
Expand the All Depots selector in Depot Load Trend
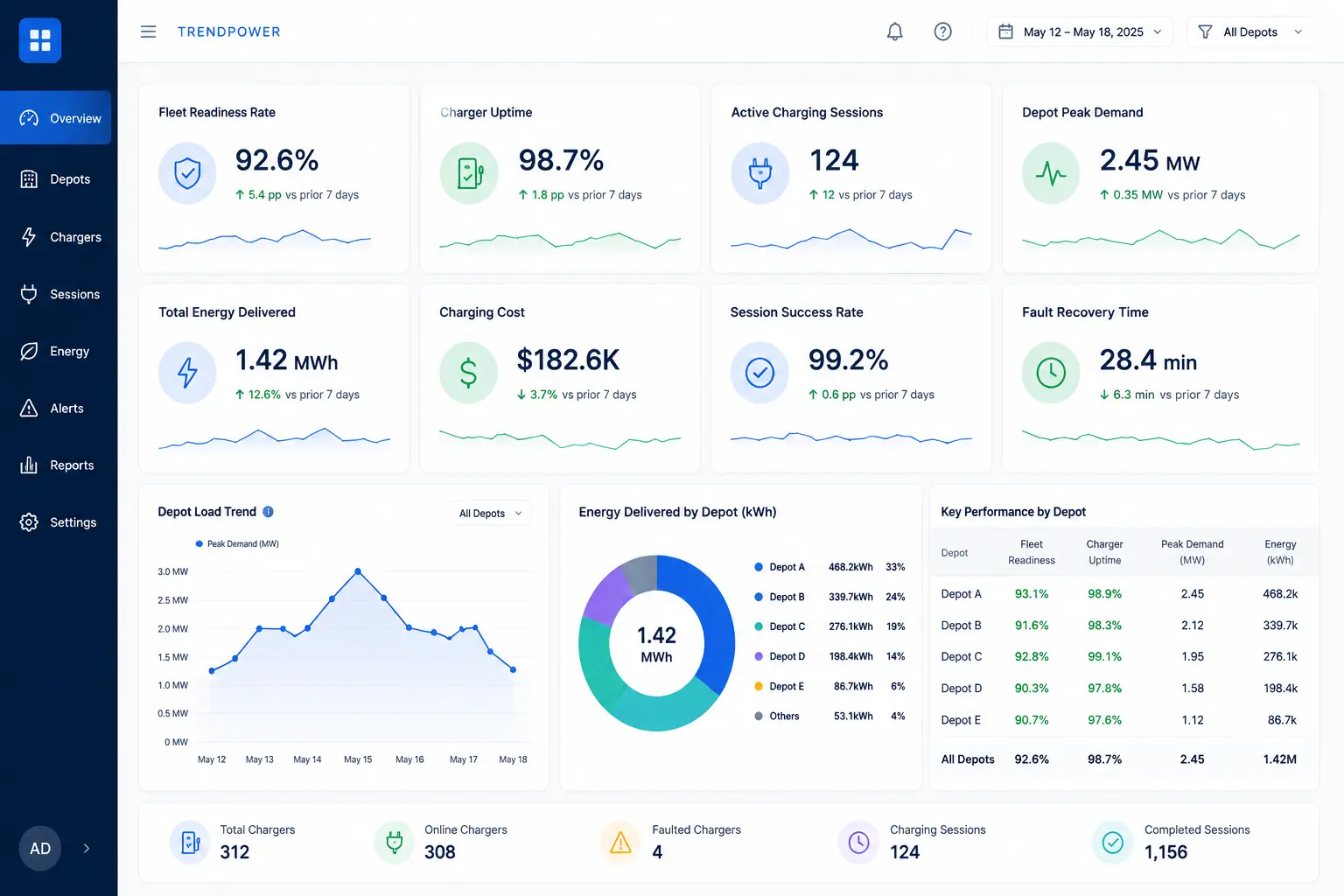pos(490,514)
